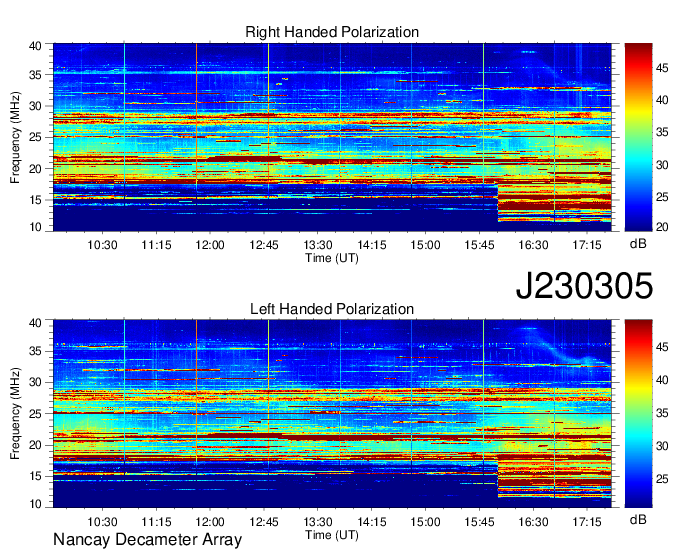Click the 35 dB label on top color bar
Screen dimensions: 680x552
tap(662, 132)
